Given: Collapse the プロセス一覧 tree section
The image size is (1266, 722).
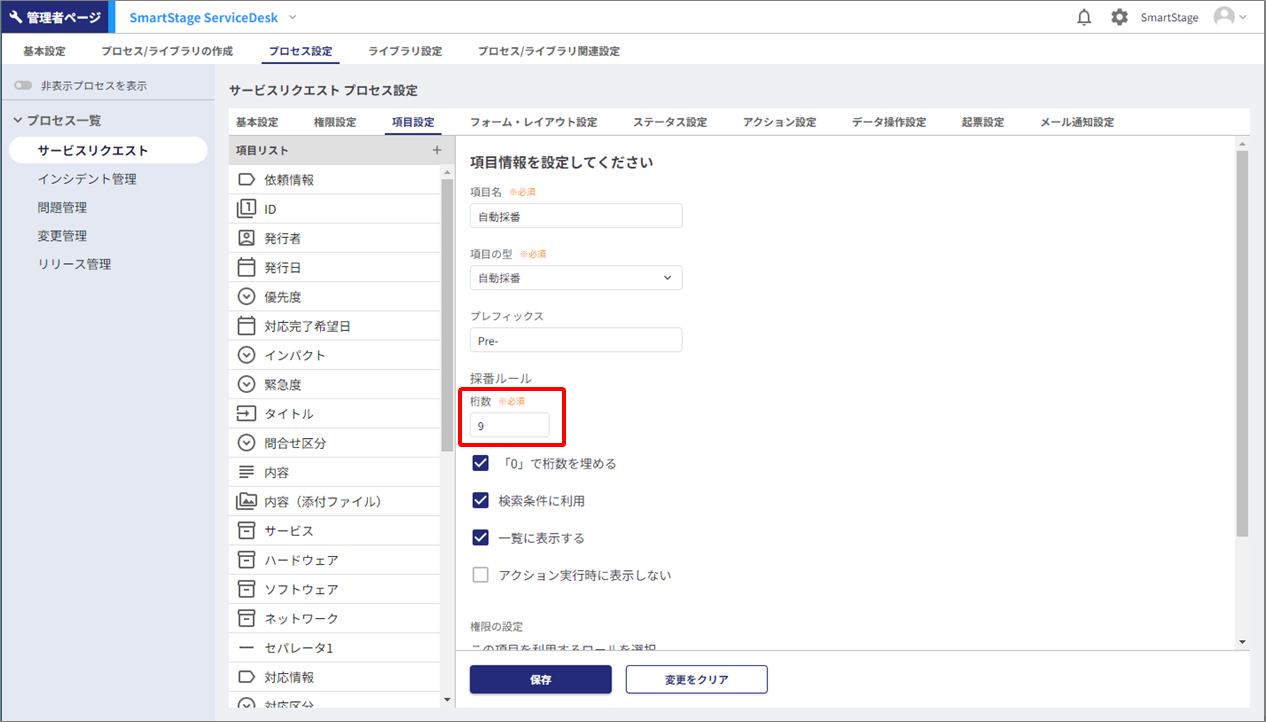Looking at the screenshot, I should 18,121.
